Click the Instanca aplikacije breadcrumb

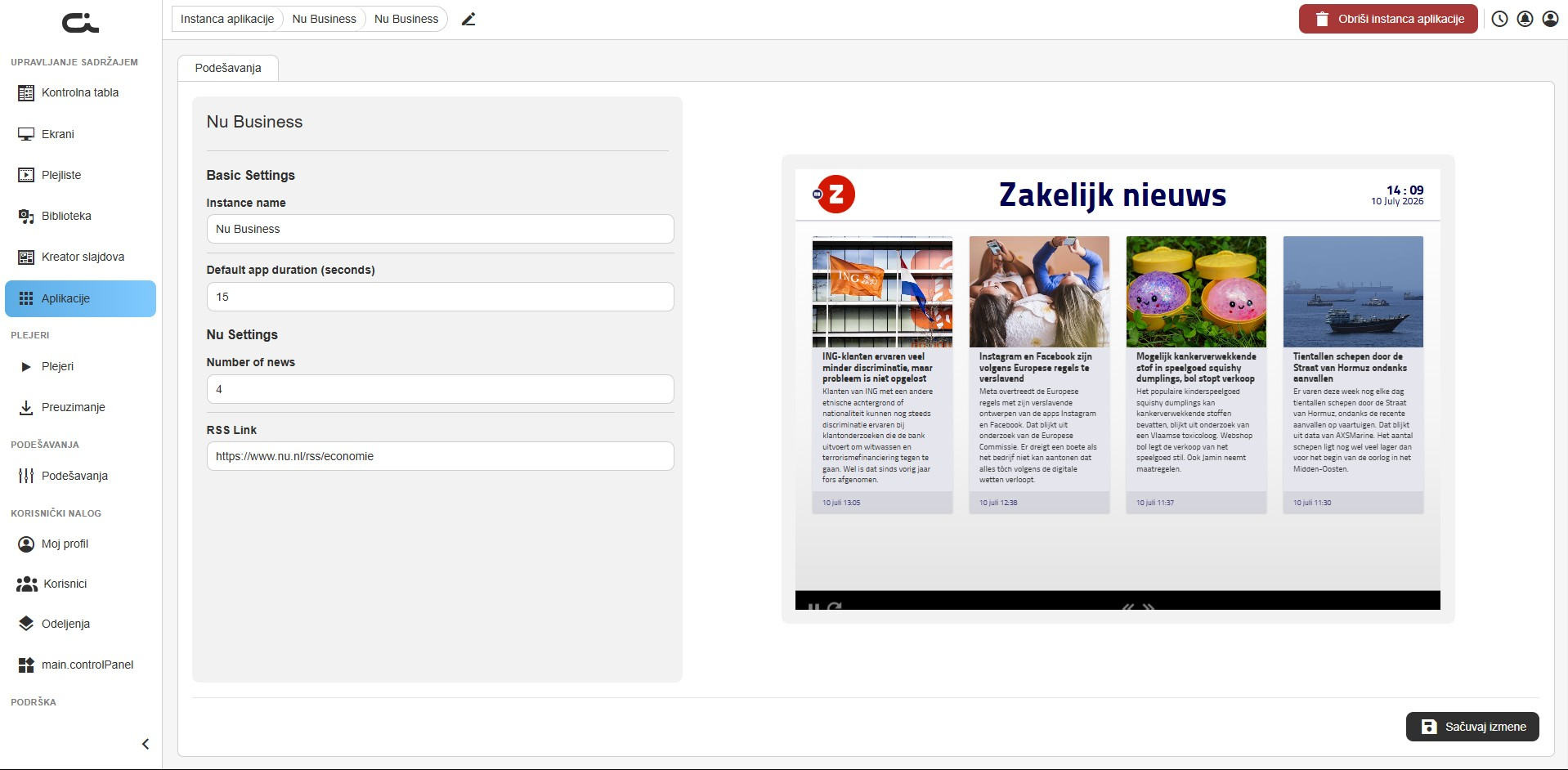(227, 19)
